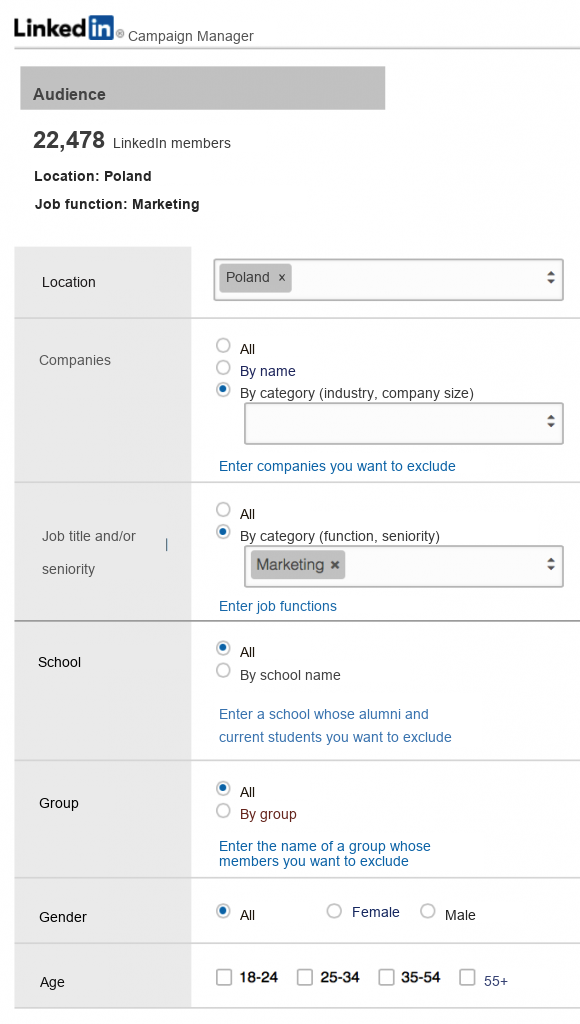Select Female gender radio button
The width and height of the screenshot is (580, 1024).
[x=334, y=910]
